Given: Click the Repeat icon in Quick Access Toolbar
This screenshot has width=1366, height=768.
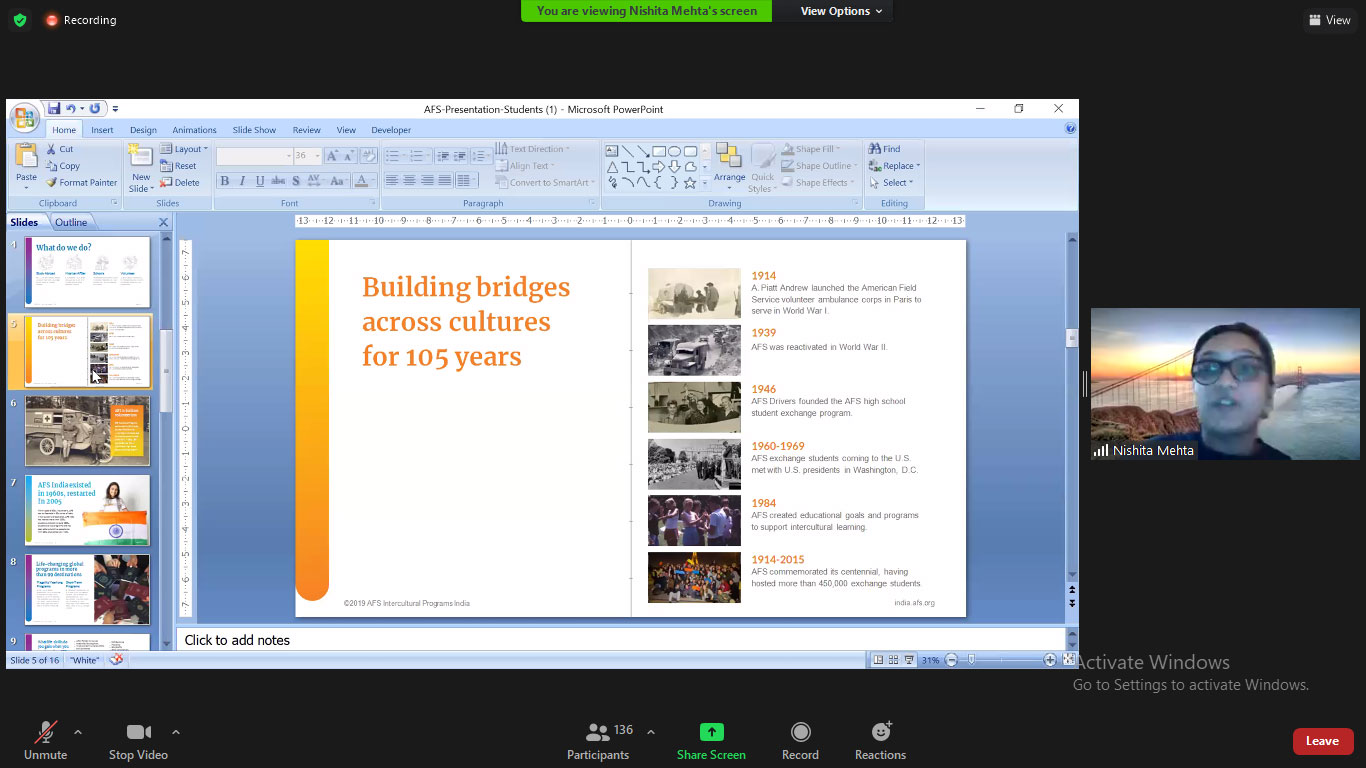Looking at the screenshot, I should (95, 108).
